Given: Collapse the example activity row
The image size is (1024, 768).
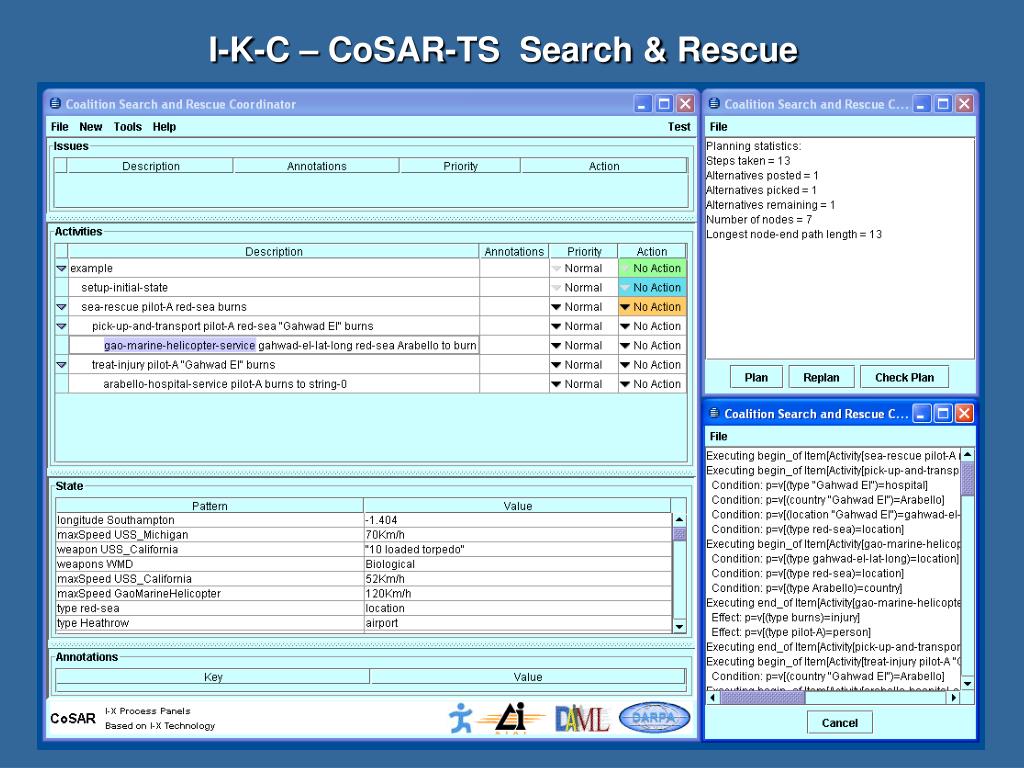Looking at the screenshot, I should [x=61, y=268].
